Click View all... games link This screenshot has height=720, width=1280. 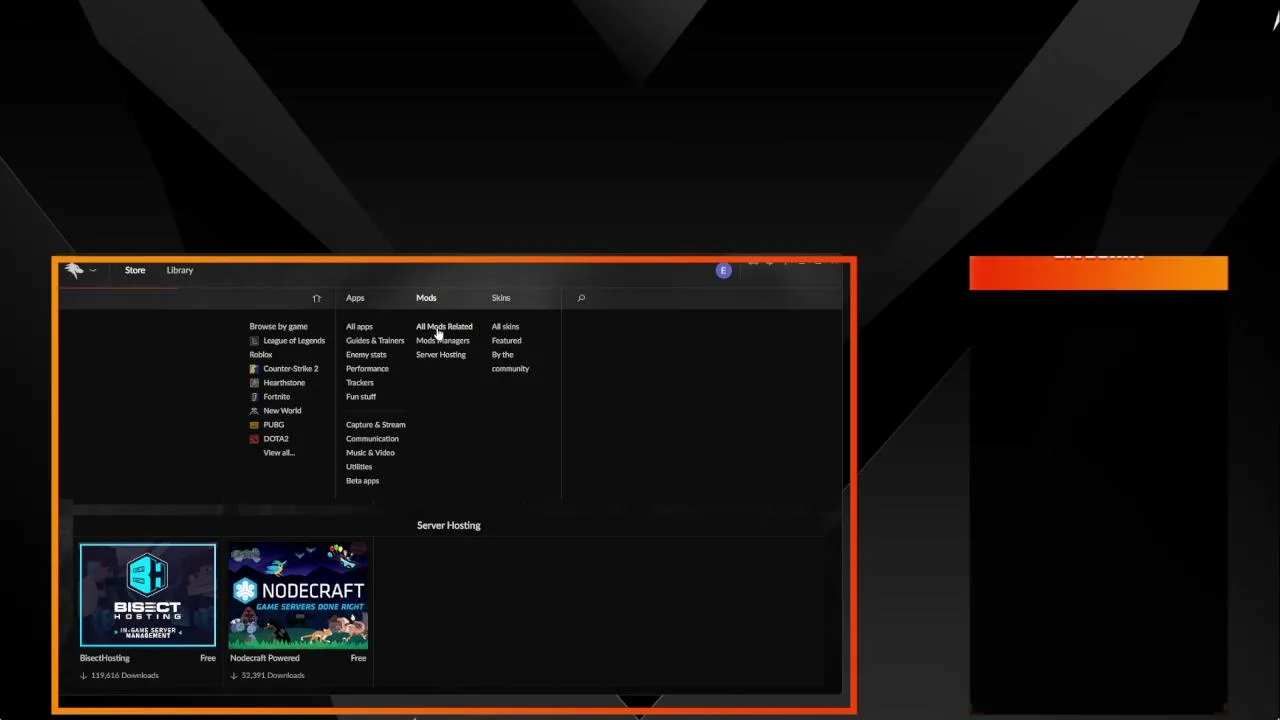(279, 453)
